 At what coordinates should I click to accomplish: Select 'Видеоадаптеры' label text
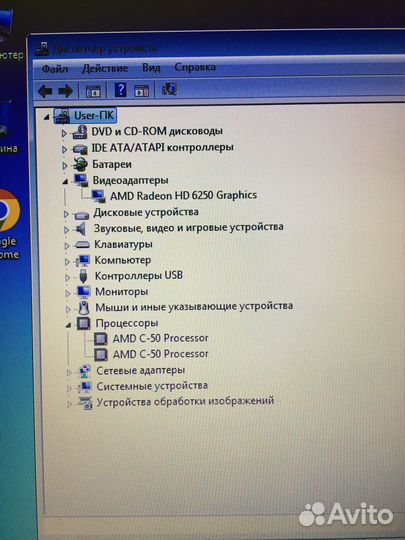pyautogui.click(x=131, y=180)
